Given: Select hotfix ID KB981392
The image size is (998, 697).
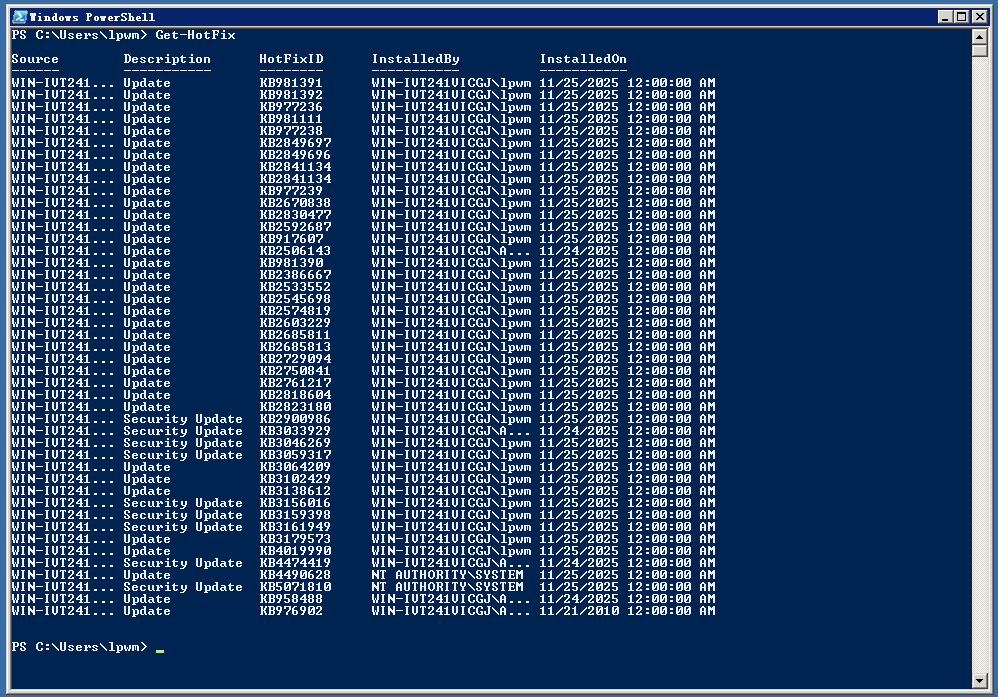Looking at the screenshot, I should tap(291, 95).
